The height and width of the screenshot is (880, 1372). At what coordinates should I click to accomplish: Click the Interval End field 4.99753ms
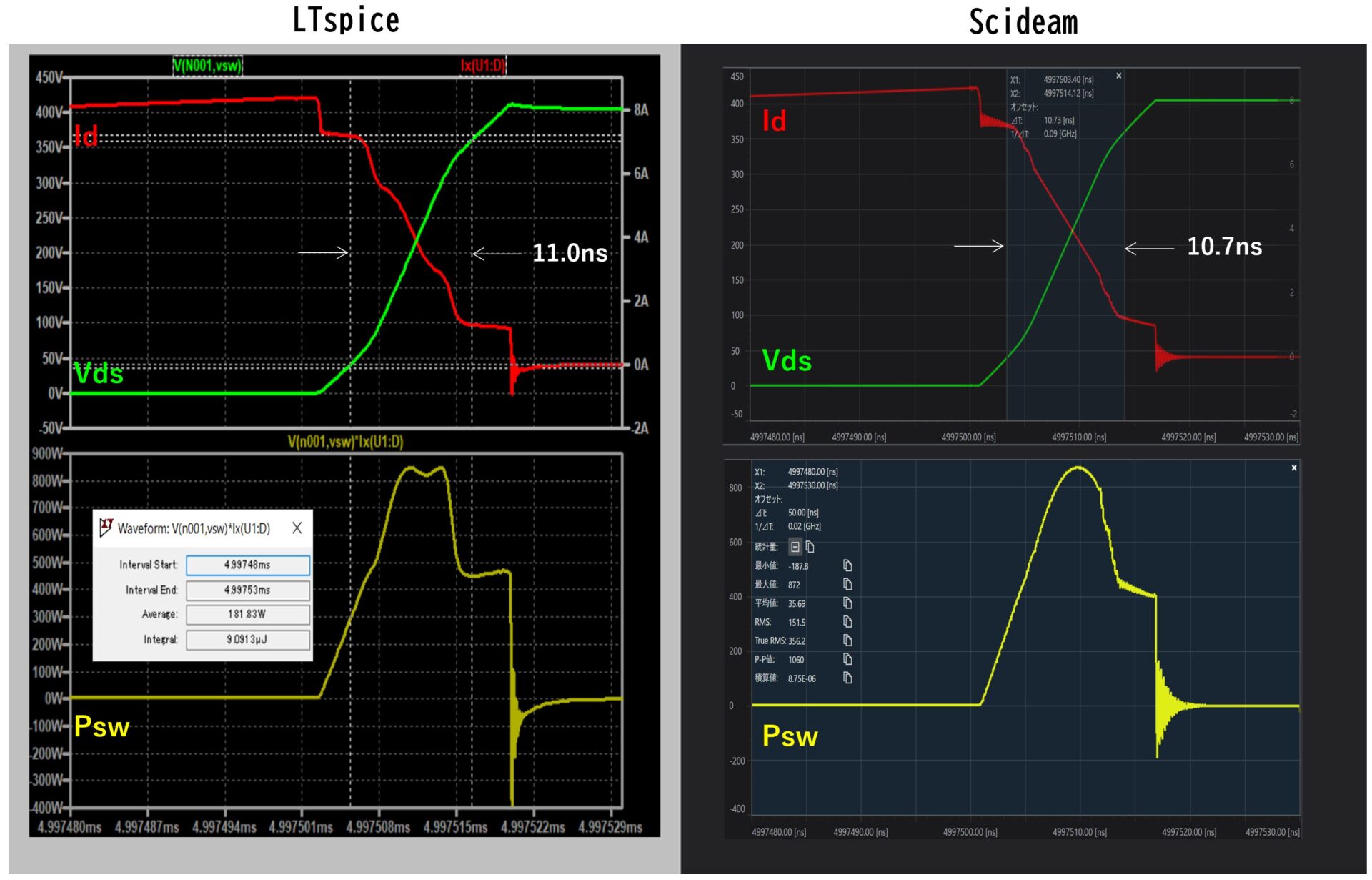[248, 590]
